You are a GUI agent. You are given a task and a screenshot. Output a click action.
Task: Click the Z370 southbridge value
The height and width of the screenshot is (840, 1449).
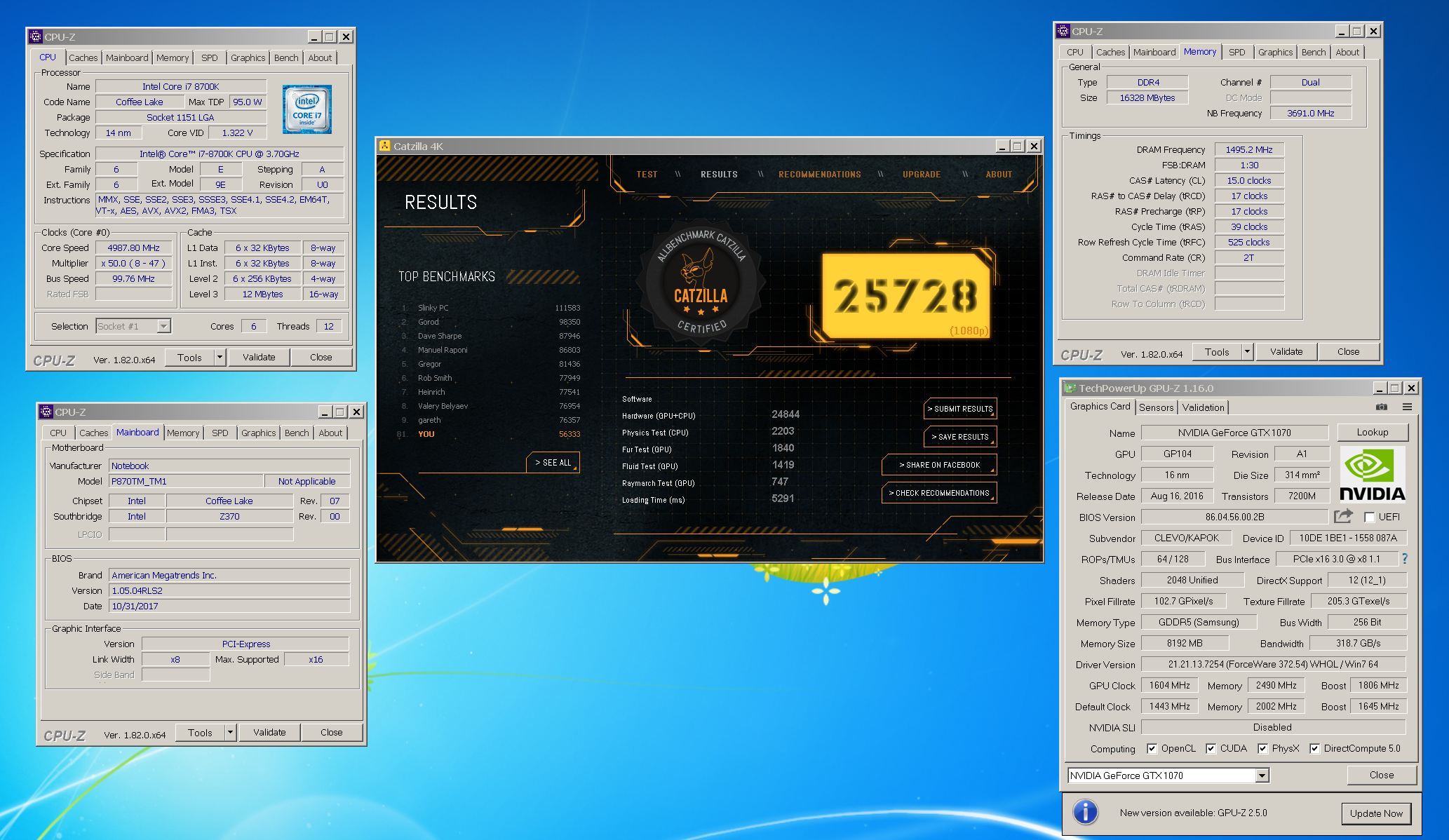229,516
